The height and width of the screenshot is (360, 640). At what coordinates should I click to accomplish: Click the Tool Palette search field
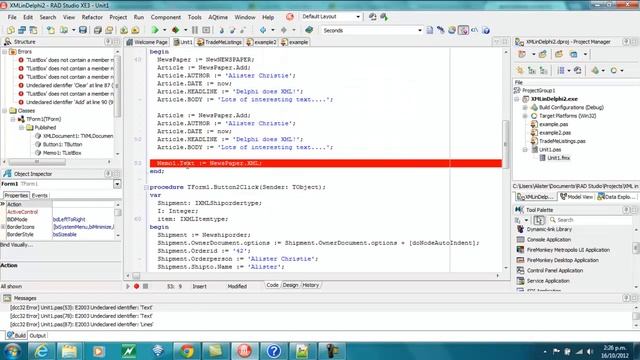point(590,220)
